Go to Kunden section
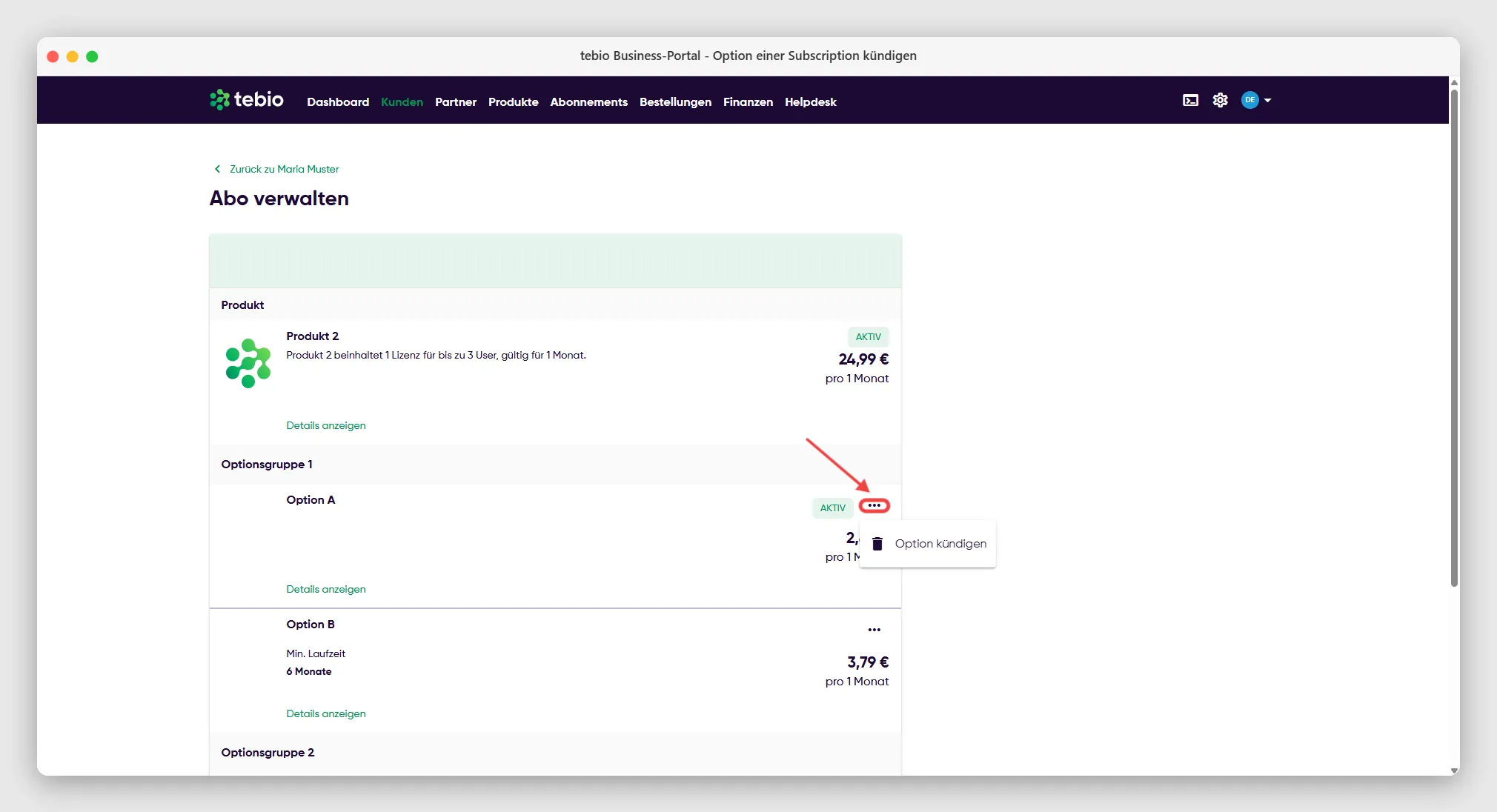Screen dimensions: 1497x812 (x=402, y=101)
